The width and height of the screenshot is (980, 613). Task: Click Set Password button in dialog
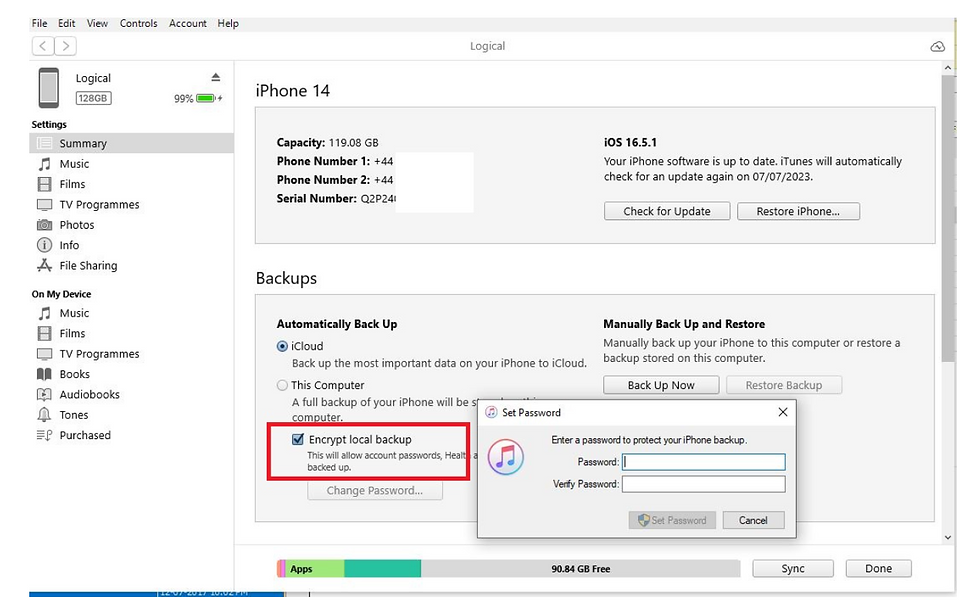click(x=672, y=520)
